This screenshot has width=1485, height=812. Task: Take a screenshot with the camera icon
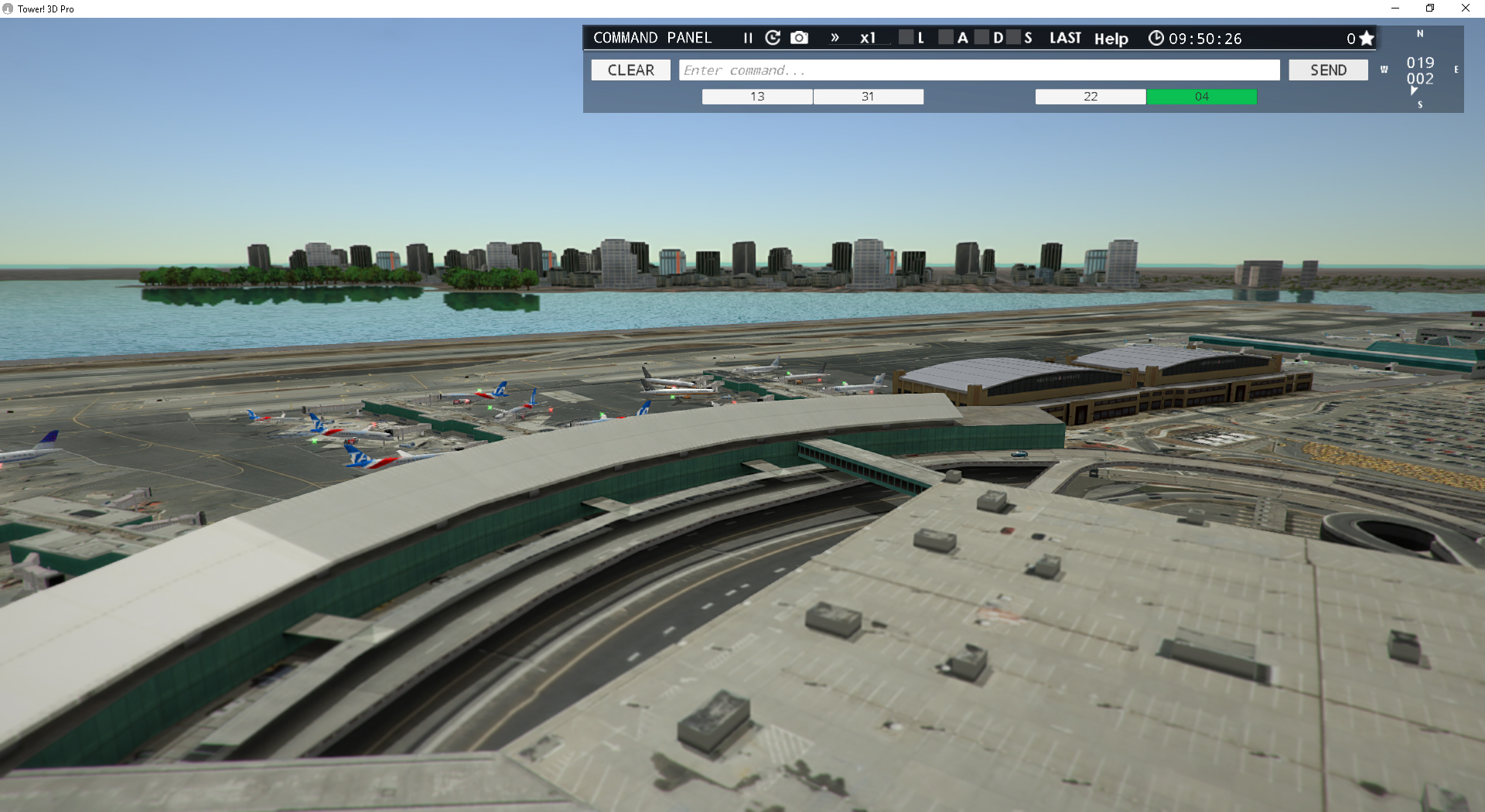[x=799, y=37]
